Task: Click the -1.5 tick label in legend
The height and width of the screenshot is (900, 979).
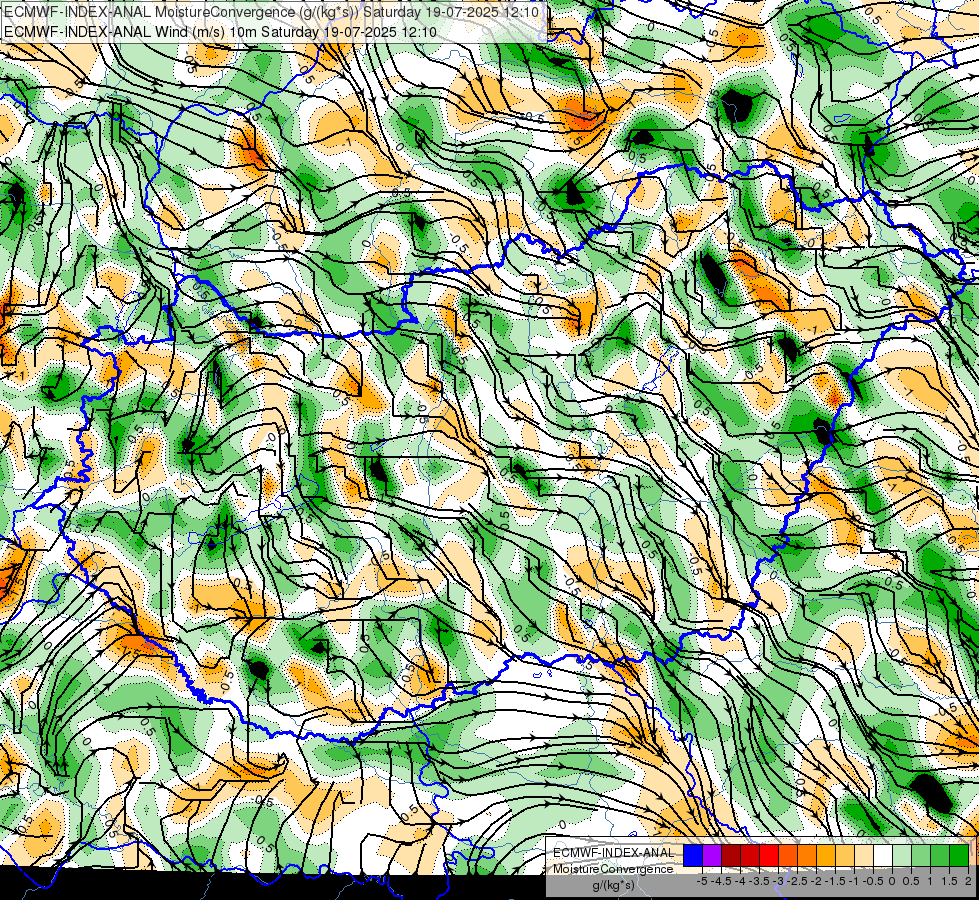Action: tap(835, 881)
